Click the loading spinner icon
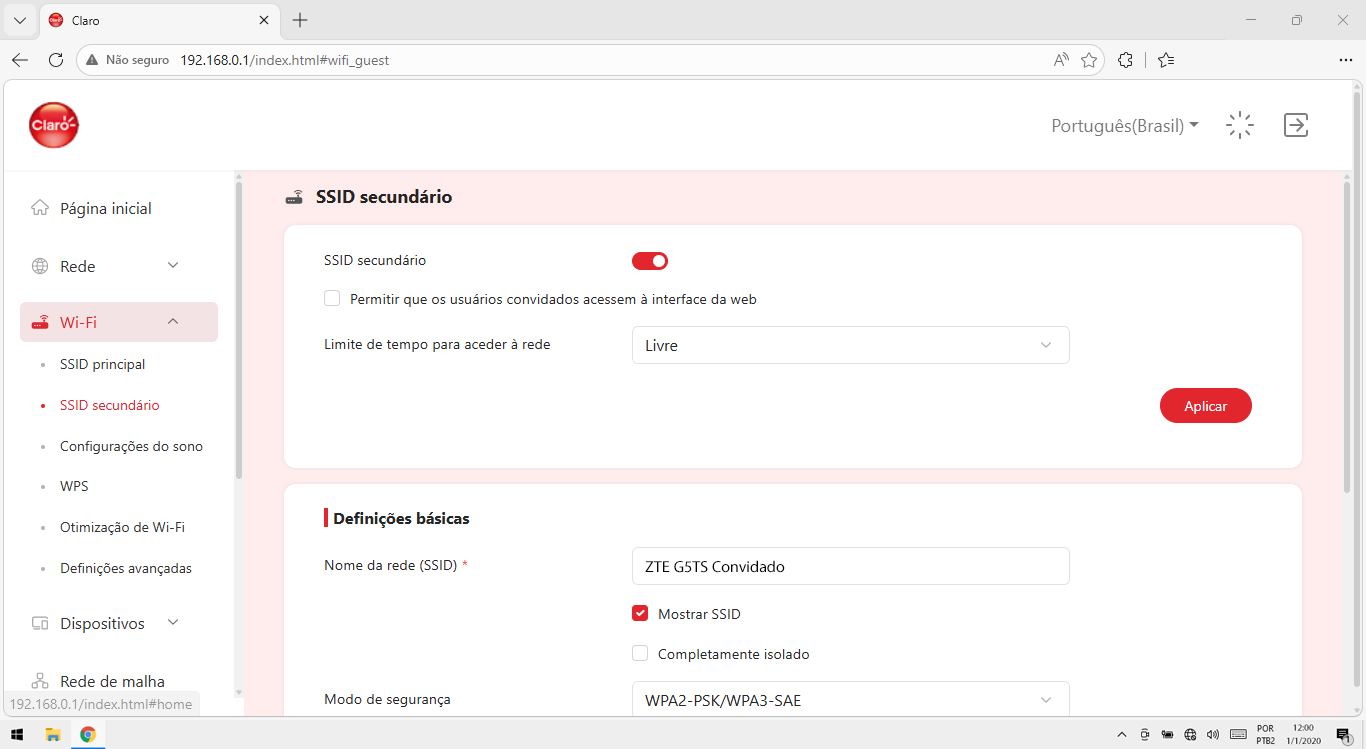Image resolution: width=1366 pixels, height=749 pixels. [x=1240, y=125]
